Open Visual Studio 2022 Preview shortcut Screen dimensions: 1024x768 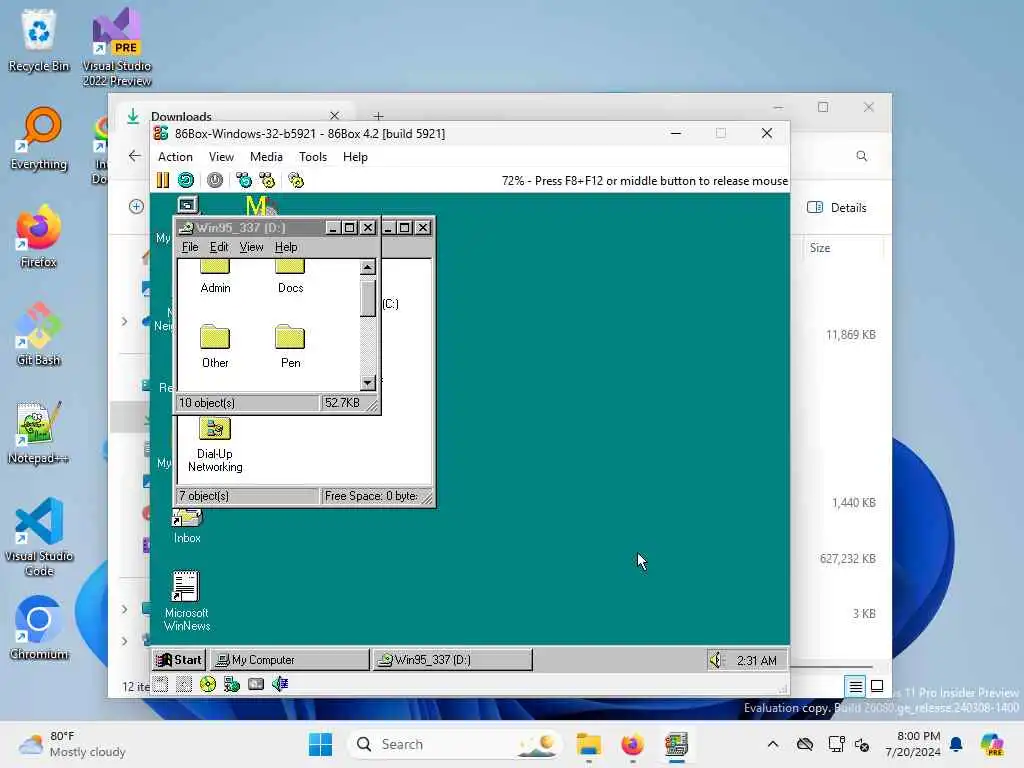click(117, 47)
